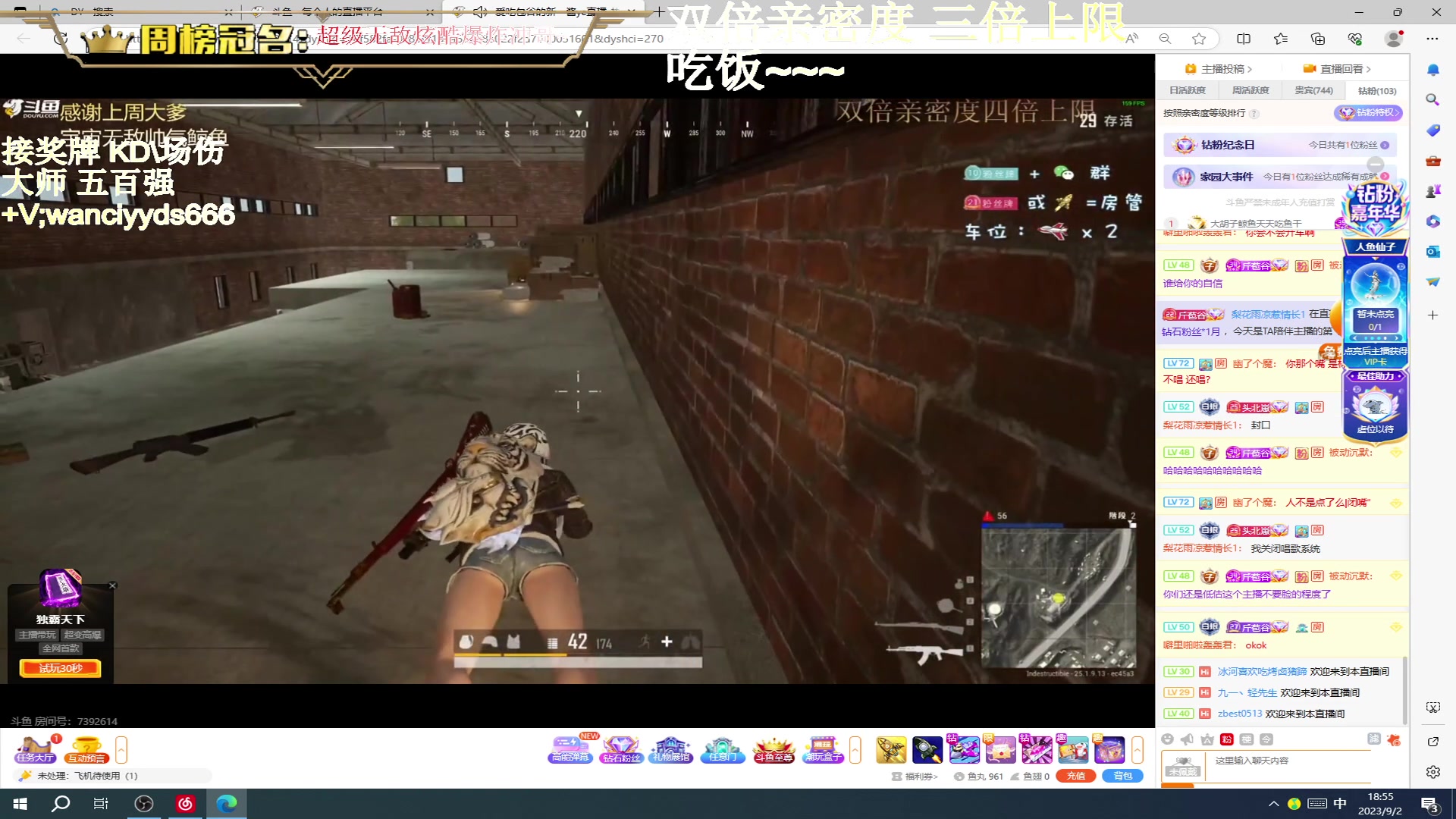Click username 冰河喜欢吃烤卤猪蹄 in chat
The height and width of the screenshot is (819, 1456).
coord(1262,672)
